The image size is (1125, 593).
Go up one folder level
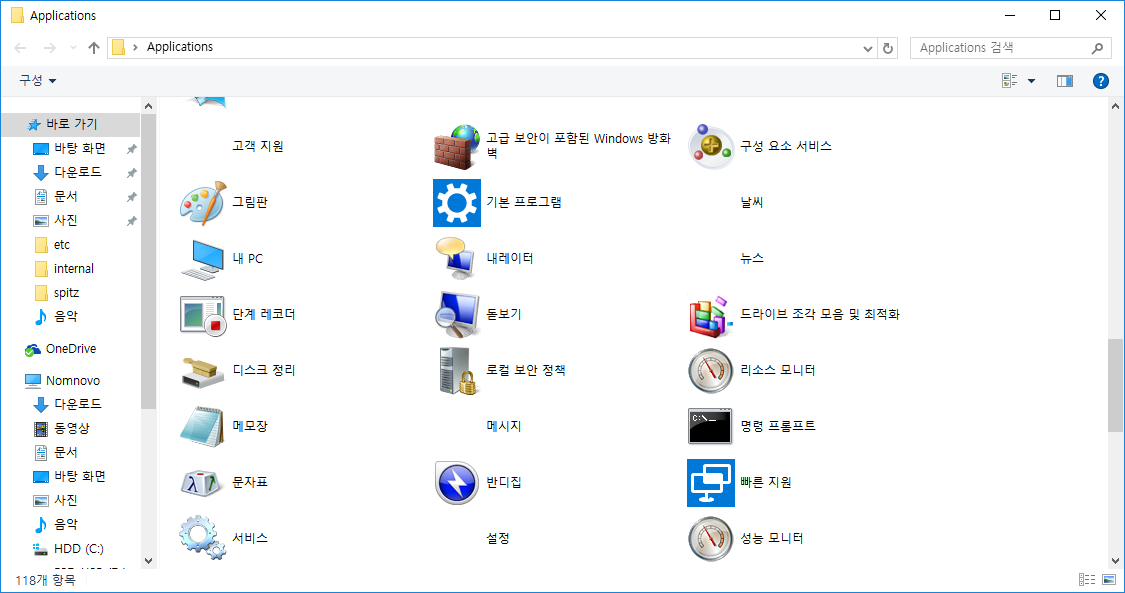click(93, 48)
